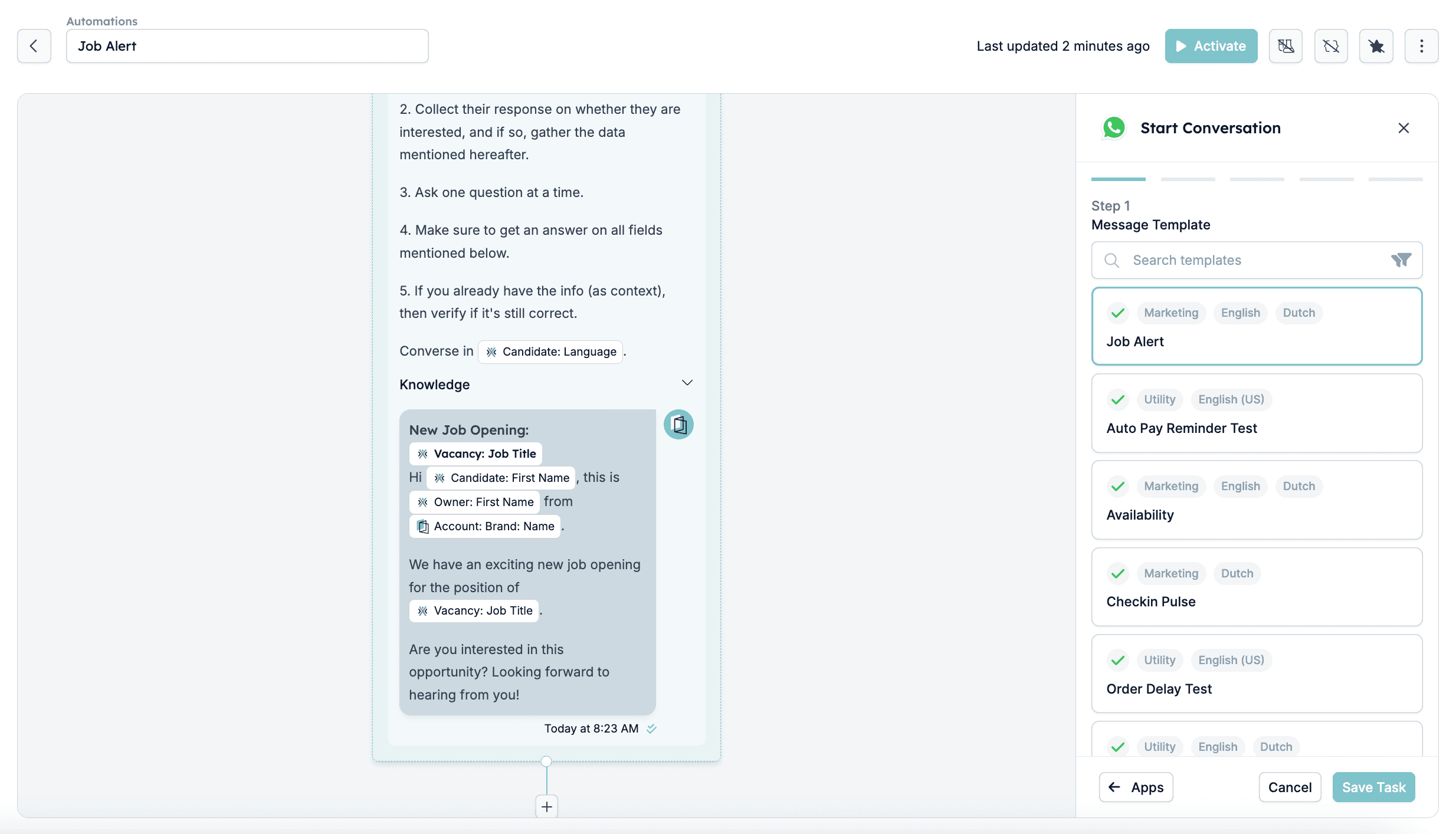Image resolution: width=1456 pixels, height=834 pixels.
Task: Click the Dutch tag on Availability template
Action: point(1299,486)
